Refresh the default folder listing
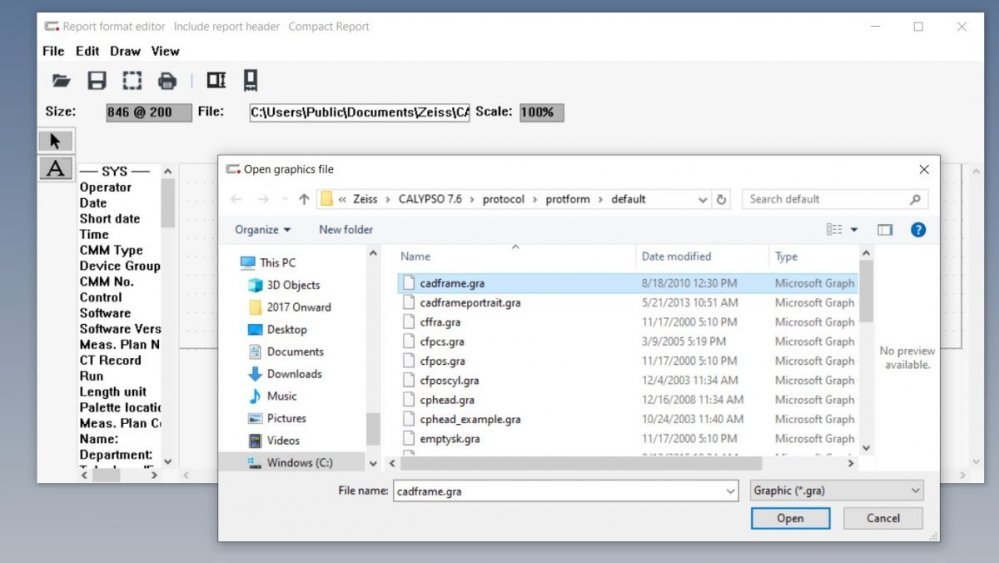 [721, 199]
